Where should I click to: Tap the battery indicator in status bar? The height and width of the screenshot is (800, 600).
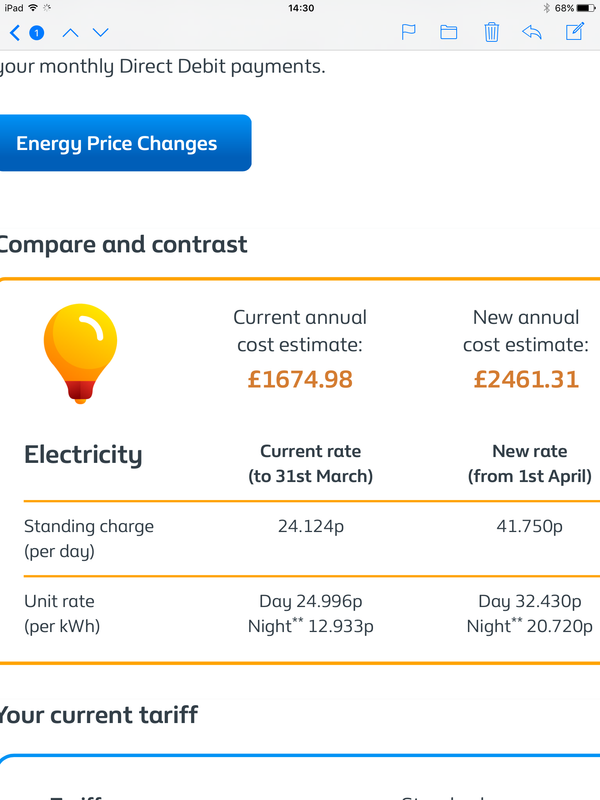(x=585, y=8)
